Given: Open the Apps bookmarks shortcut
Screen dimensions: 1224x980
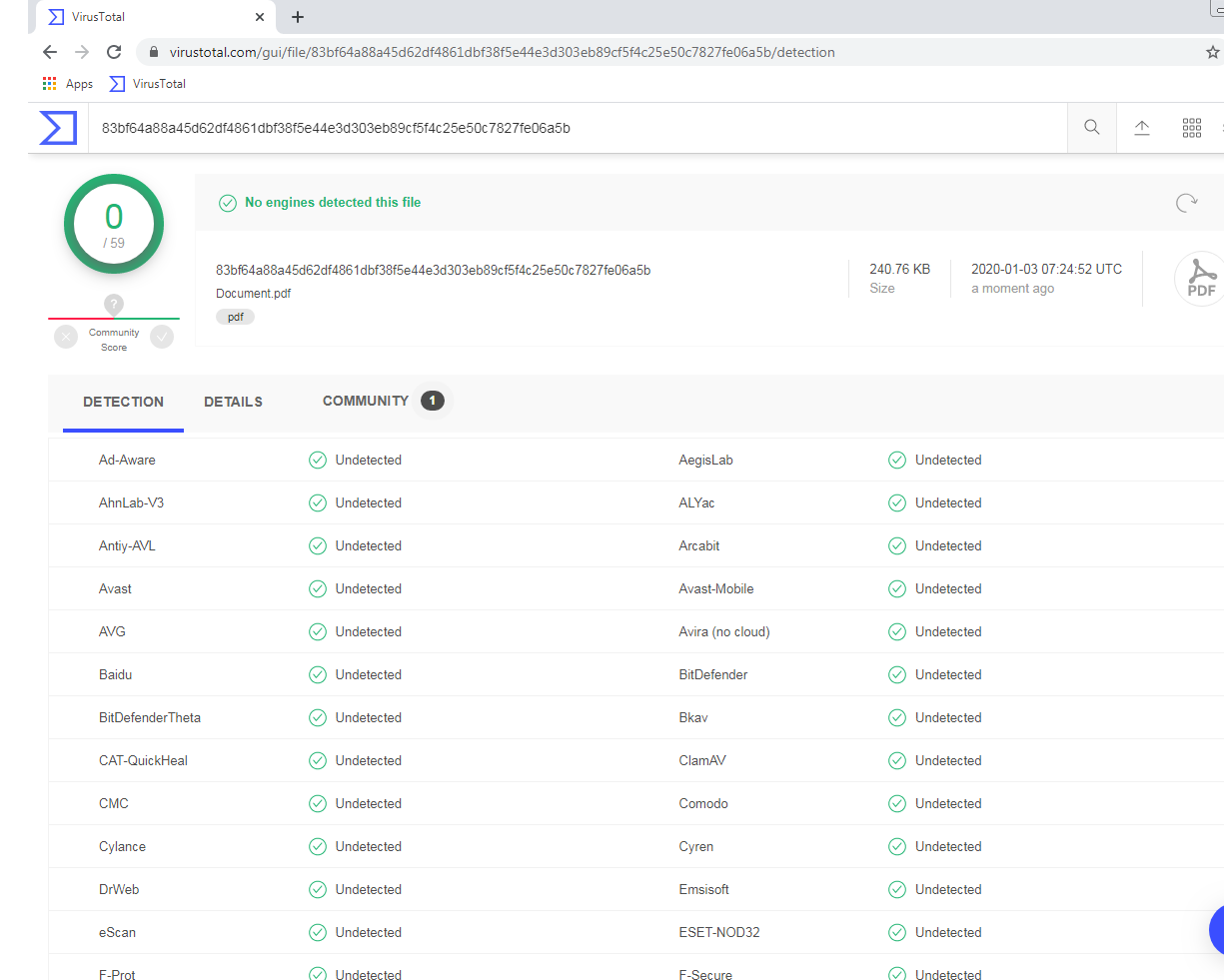Looking at the screenshot, I should coord(68,84).
